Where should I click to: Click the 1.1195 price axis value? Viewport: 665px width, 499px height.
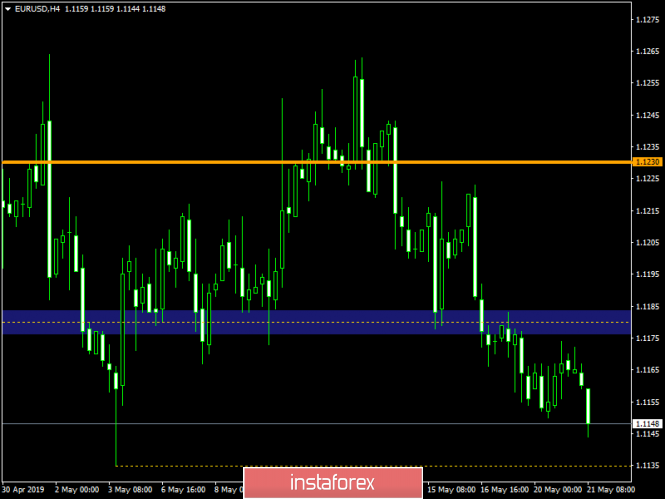pyautogui.click(x=648, y=274)
